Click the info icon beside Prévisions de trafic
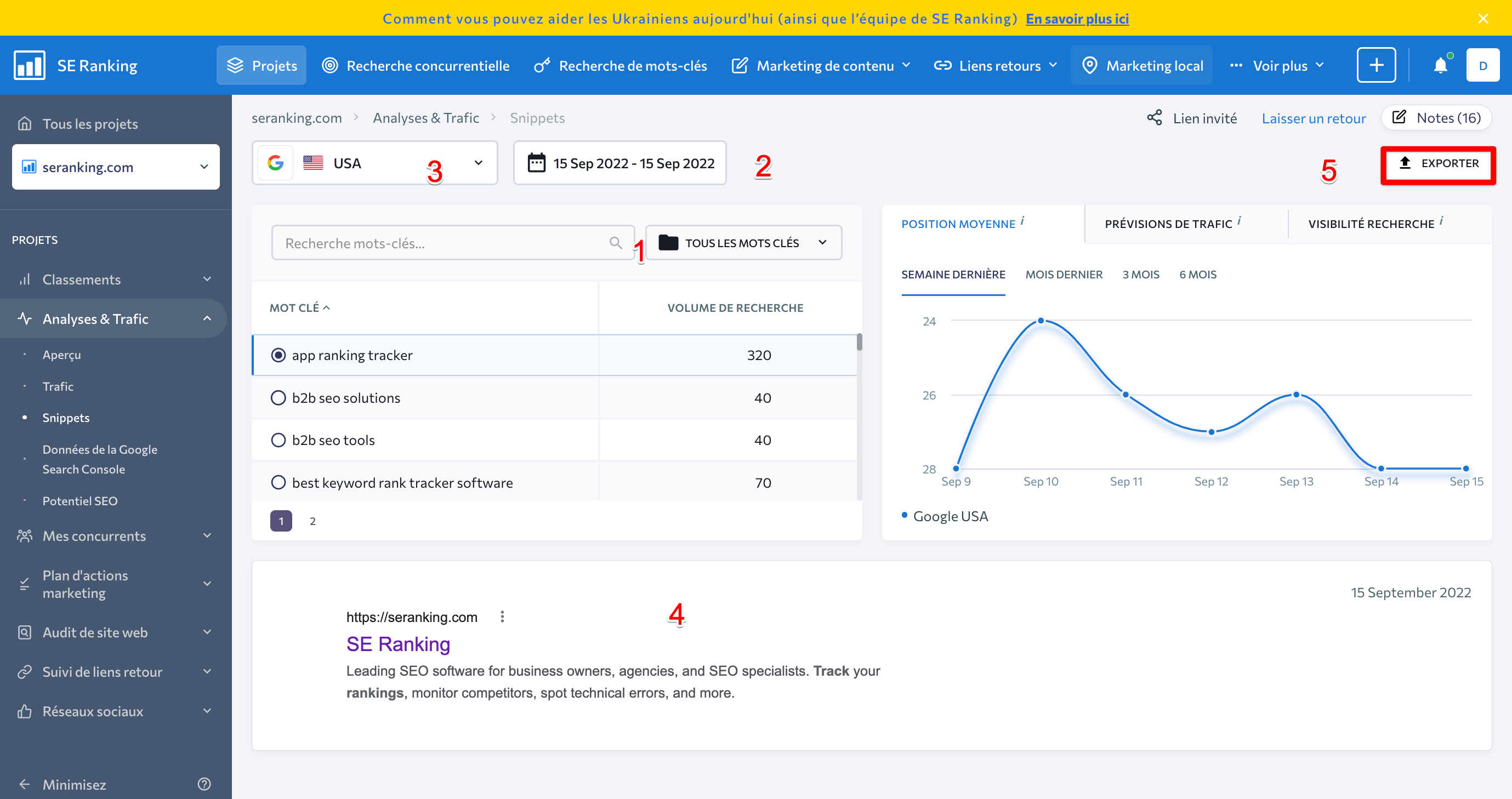The height and width of the screenshot is (799, 1512). [x=1239, y=221]
